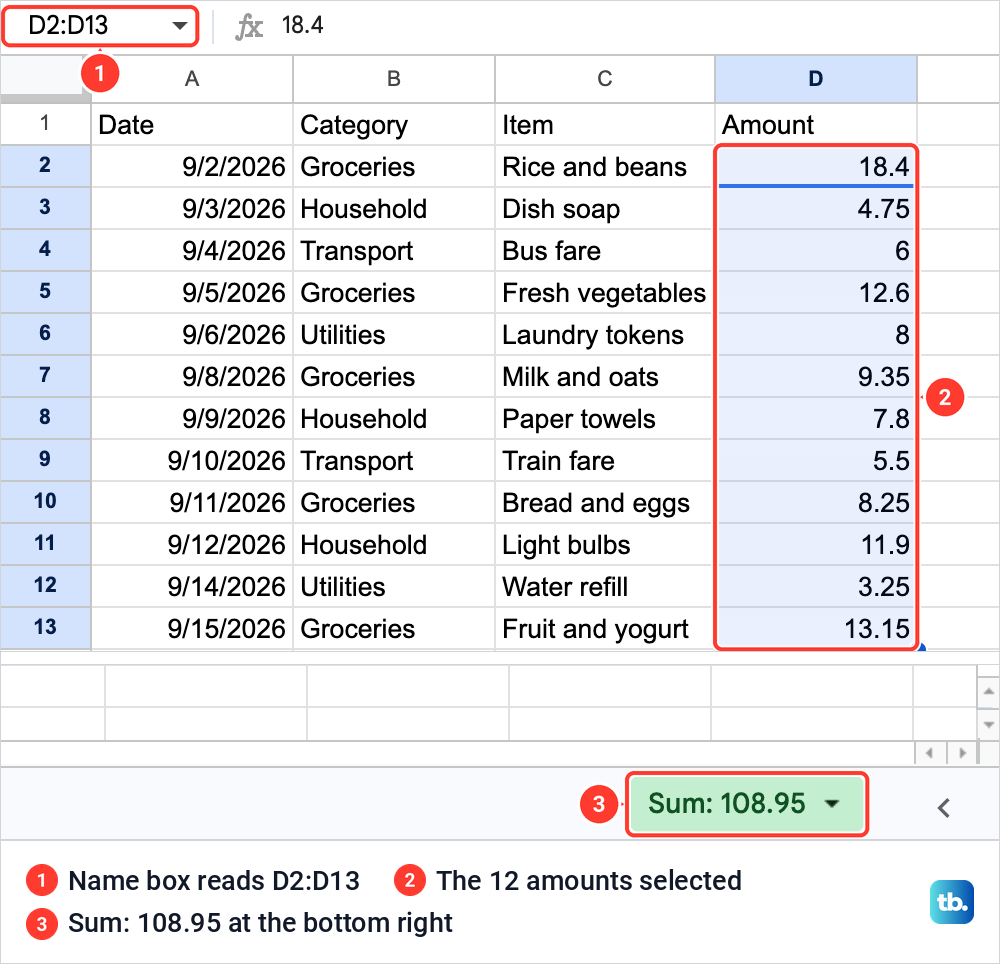Select row 10 header
The image size is (1000, 964).
45,502
